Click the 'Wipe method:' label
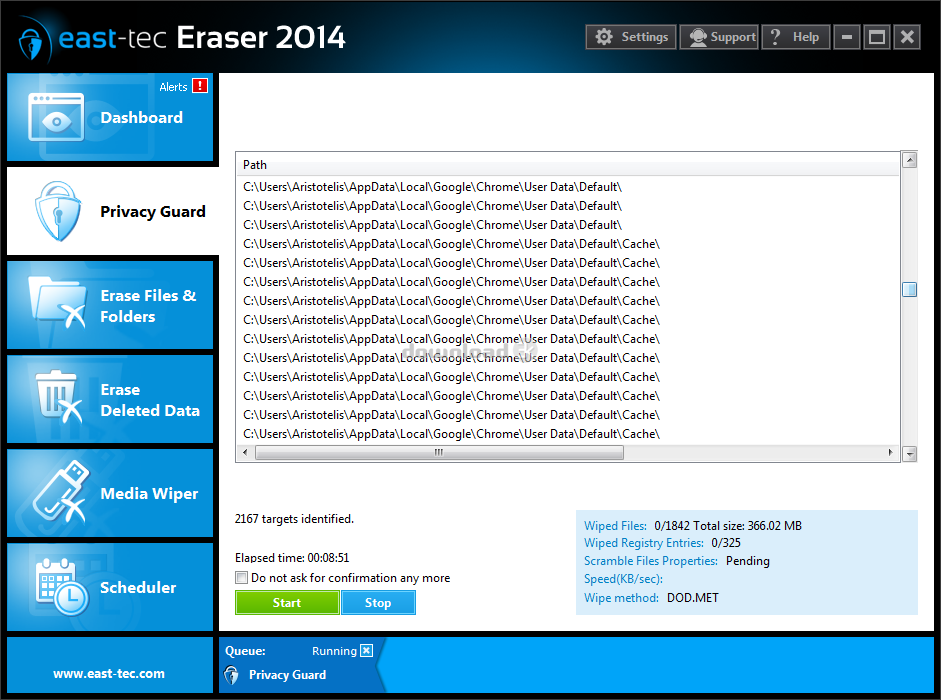 click(621, 598)
